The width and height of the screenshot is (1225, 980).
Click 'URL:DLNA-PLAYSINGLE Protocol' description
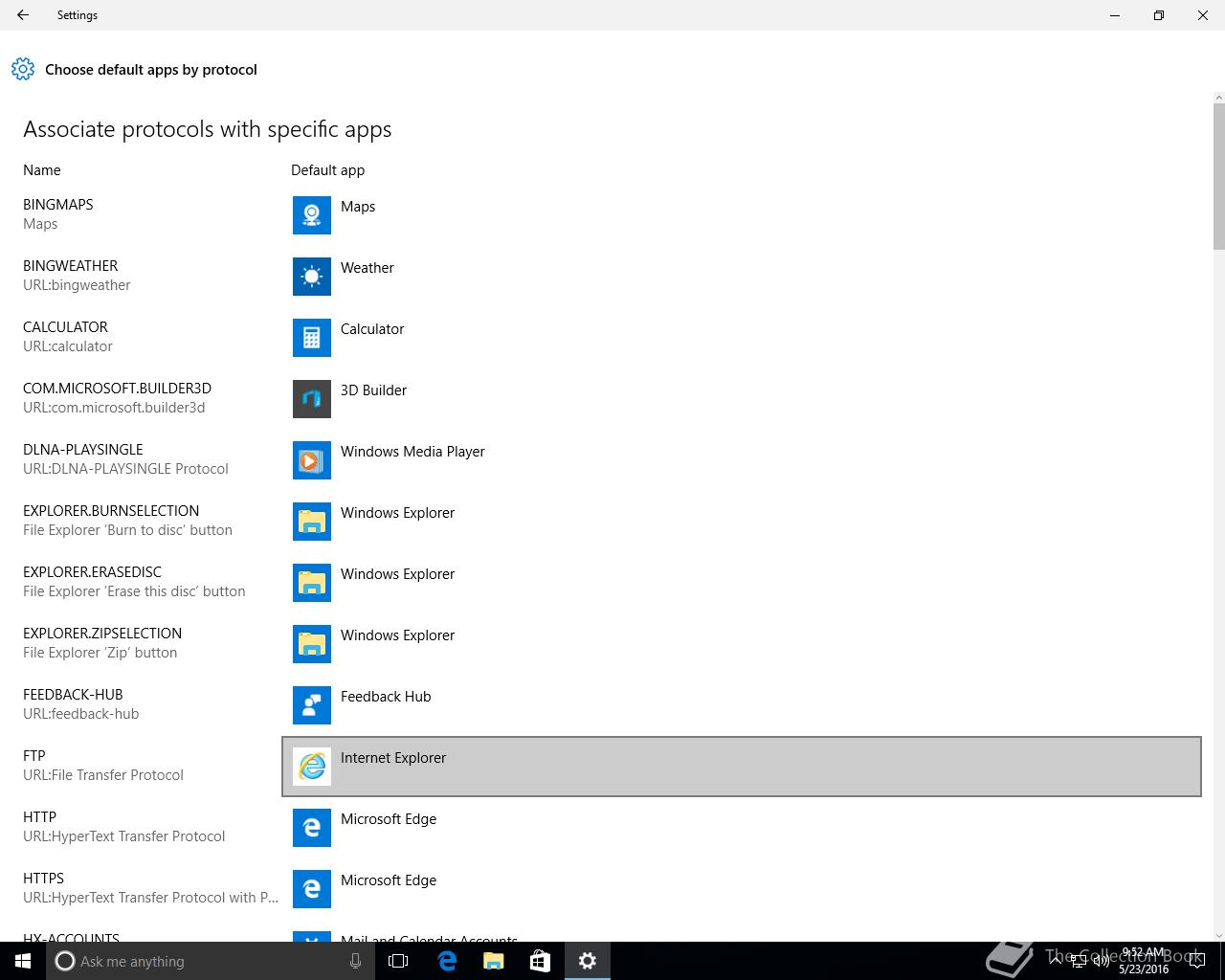tap(125, 469)
